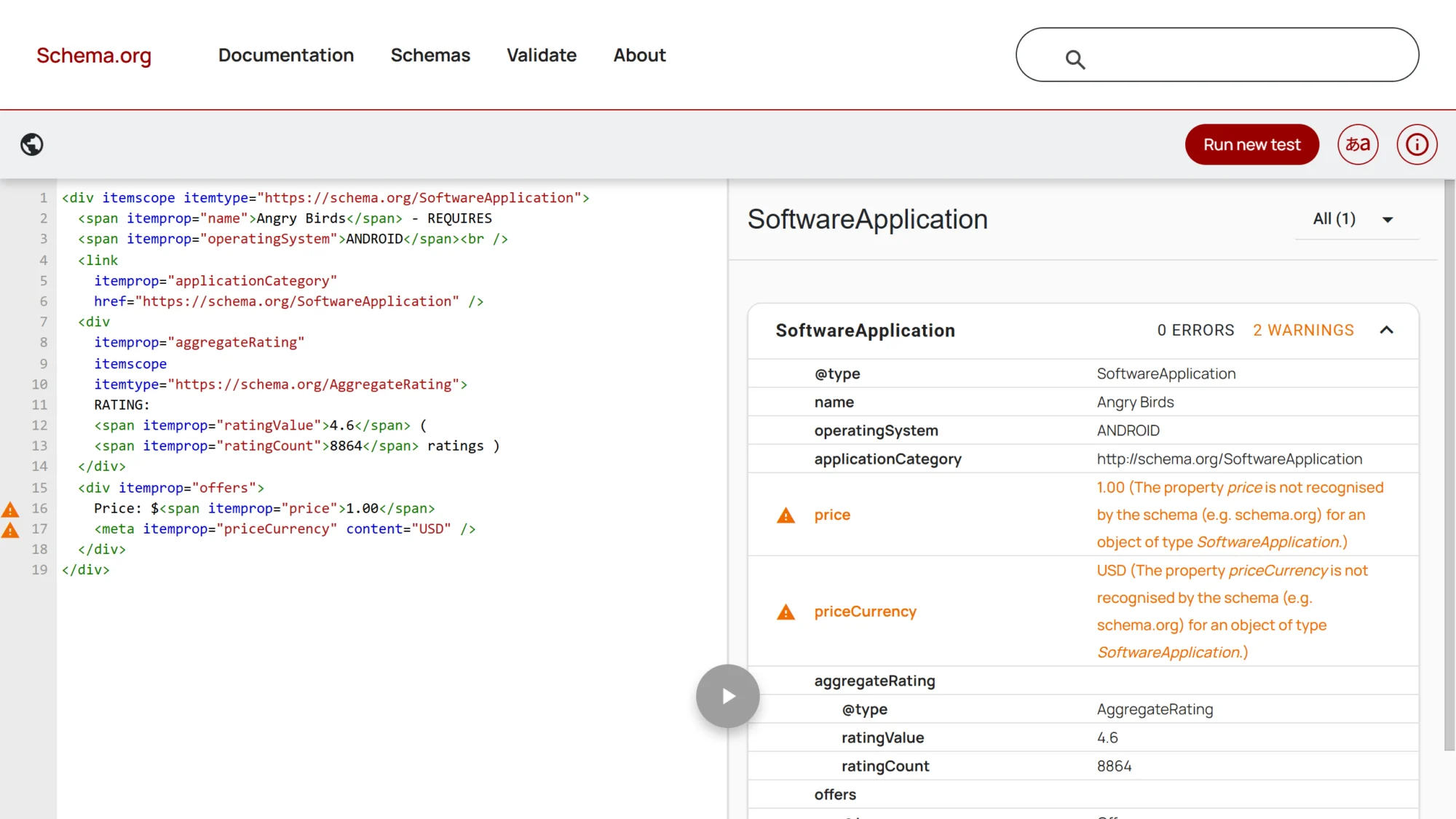Click the SoftwareApplication panel heading
This screenshot has height=819, width=1456.
tap(867, 219)
